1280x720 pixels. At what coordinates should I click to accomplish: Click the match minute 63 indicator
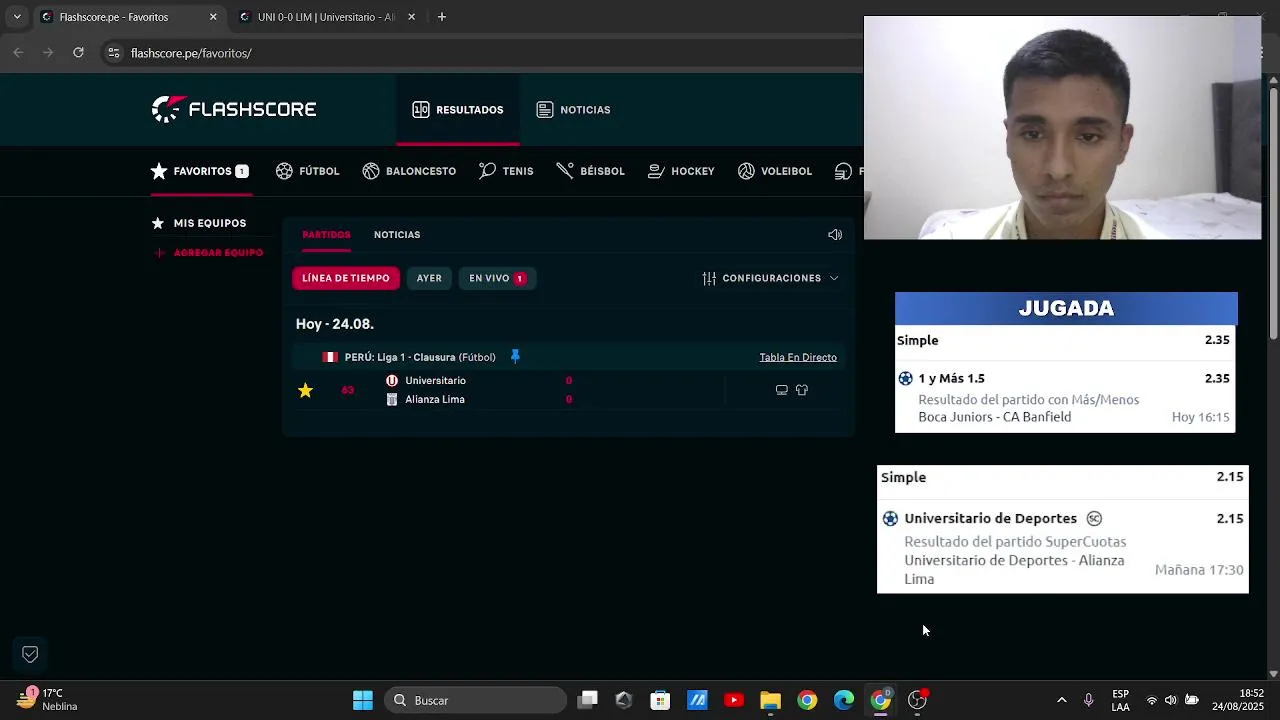click(347, 390)
